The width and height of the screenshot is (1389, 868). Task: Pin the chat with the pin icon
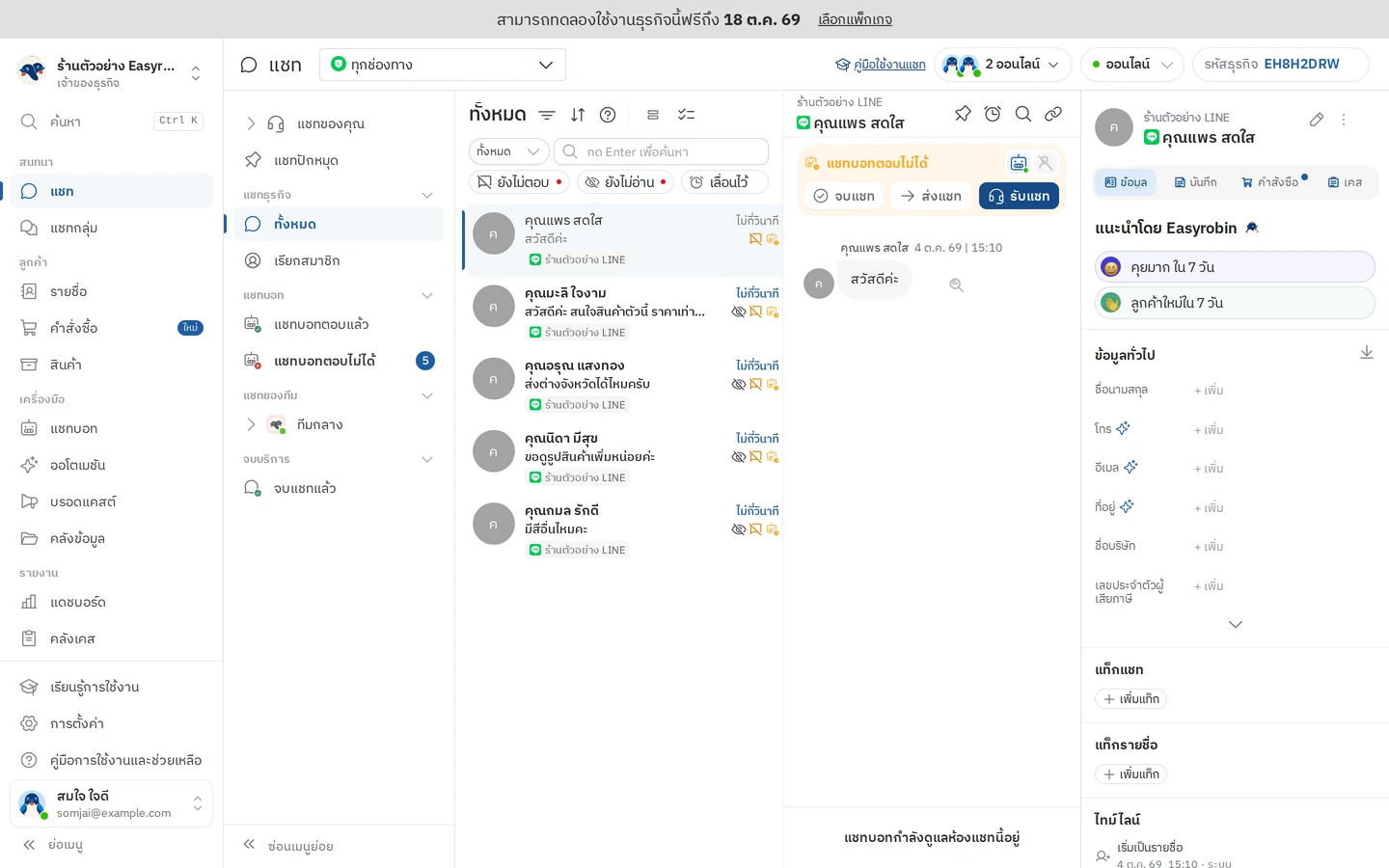coord(963,114)
